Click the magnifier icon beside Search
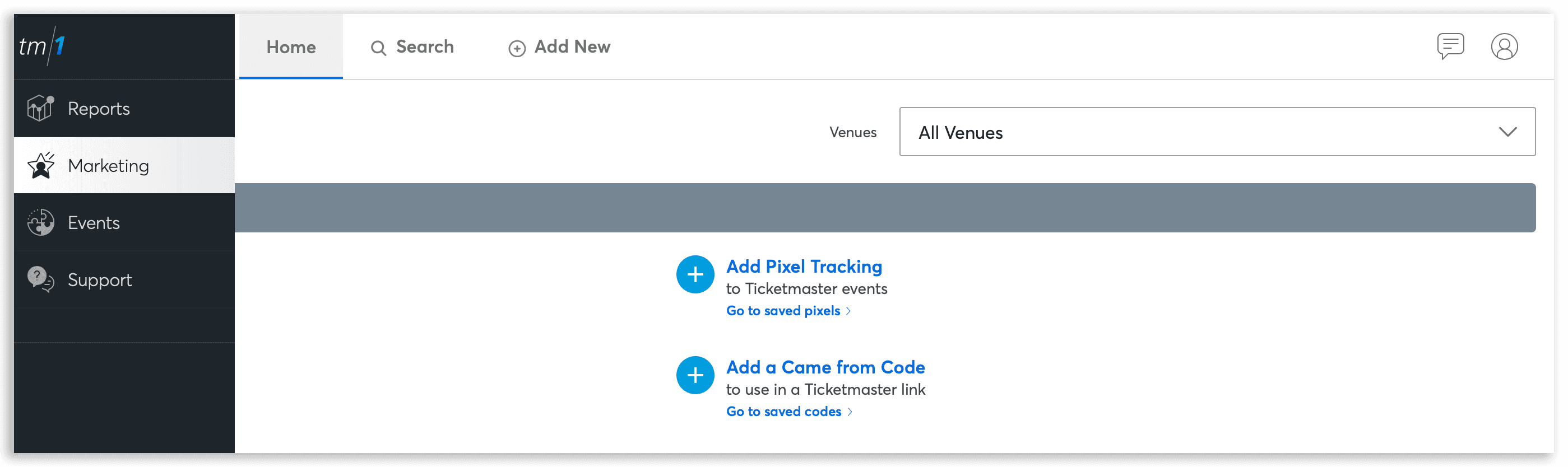Viewport: 1568px width, 467px height. (x=379, y=48)
